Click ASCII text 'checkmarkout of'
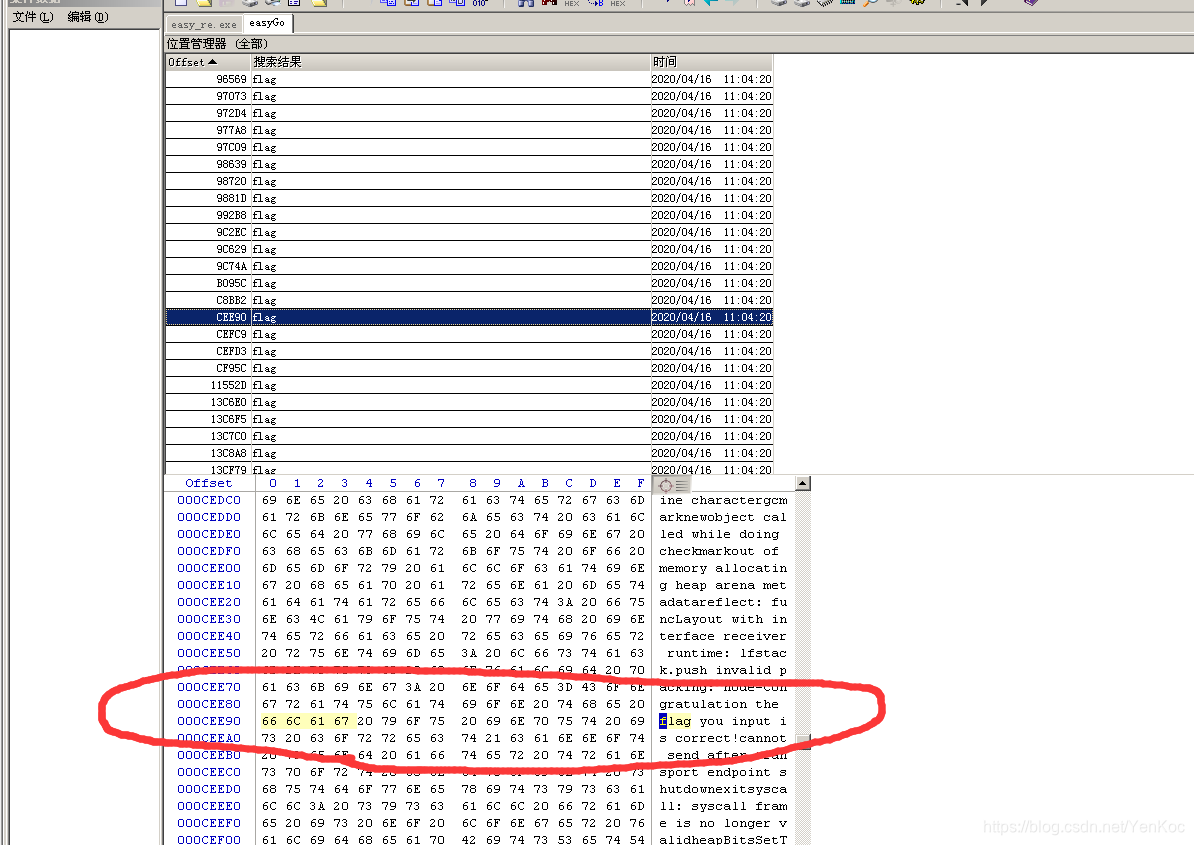 coord(719,551)
